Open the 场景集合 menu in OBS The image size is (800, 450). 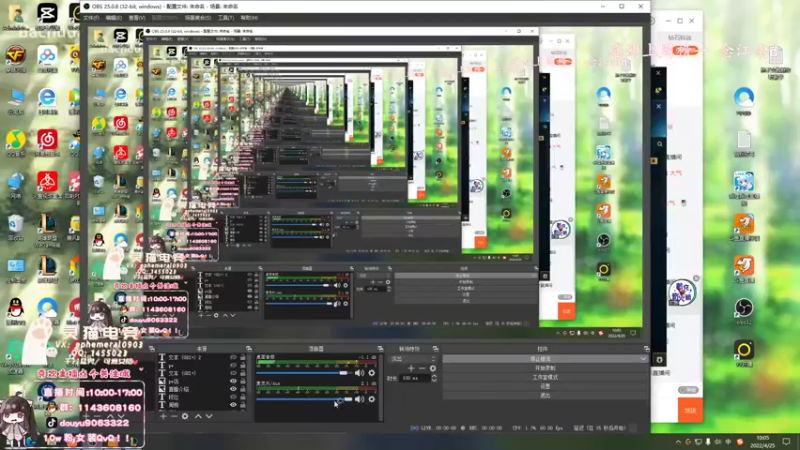198,18
